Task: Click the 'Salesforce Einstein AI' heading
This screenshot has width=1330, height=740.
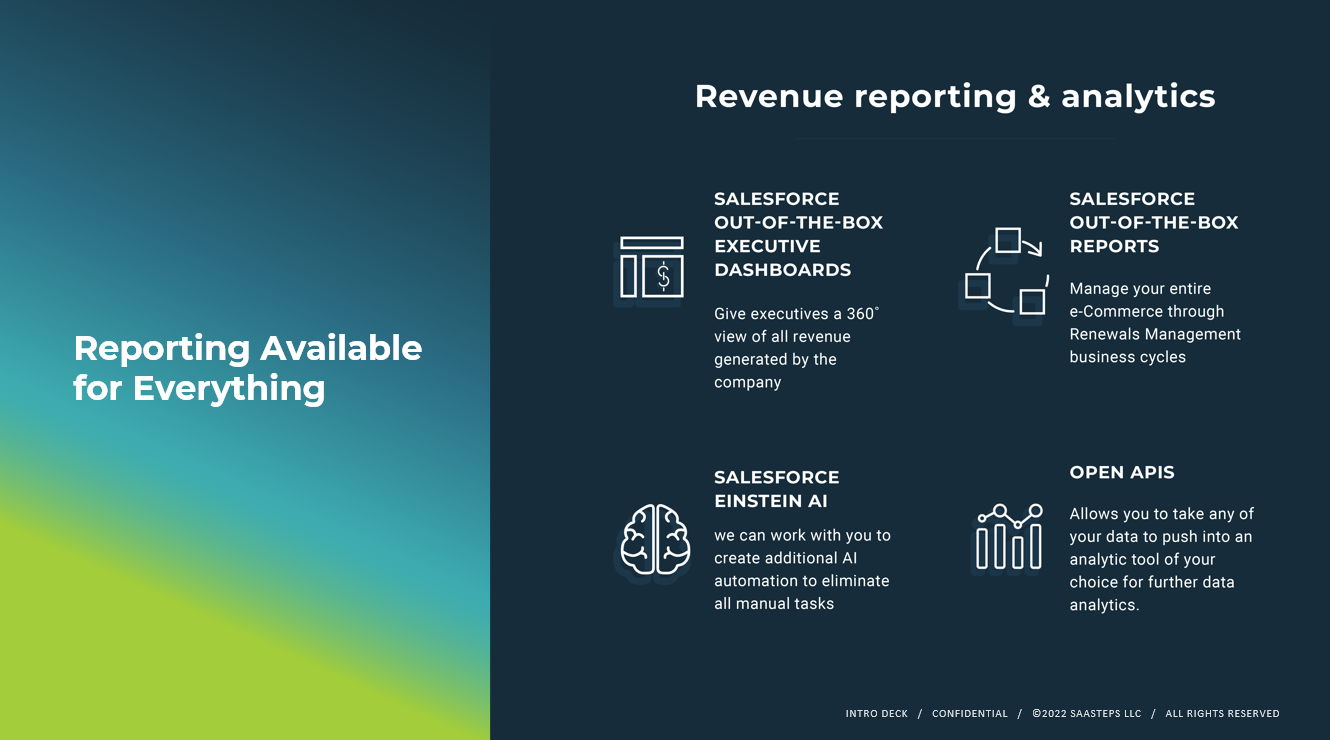Action: pyautogui.click(x=777, y=489)
